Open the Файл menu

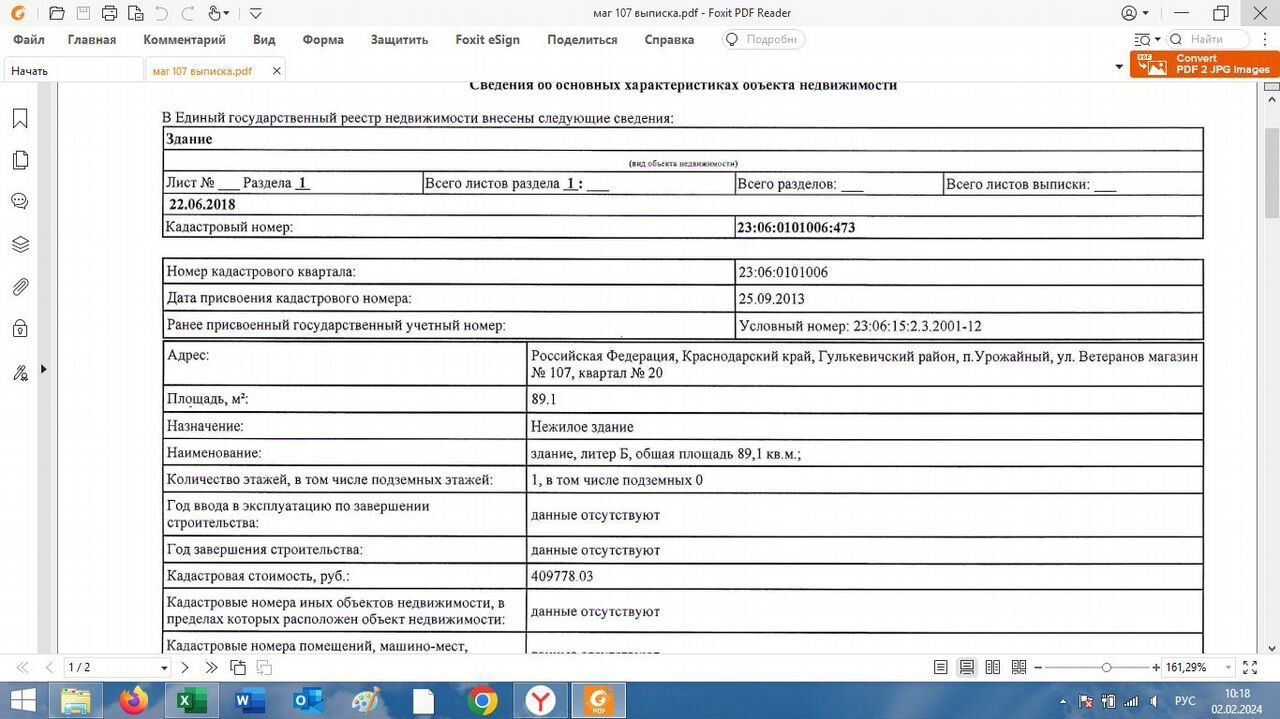pos(29,40)
